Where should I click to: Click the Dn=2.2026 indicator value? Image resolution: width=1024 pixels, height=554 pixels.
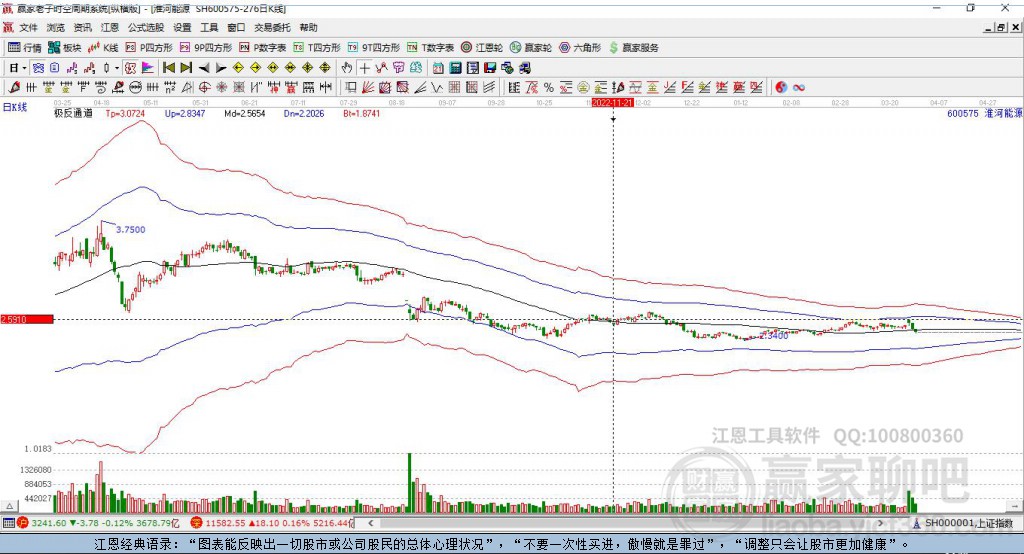tap(304, 113)
